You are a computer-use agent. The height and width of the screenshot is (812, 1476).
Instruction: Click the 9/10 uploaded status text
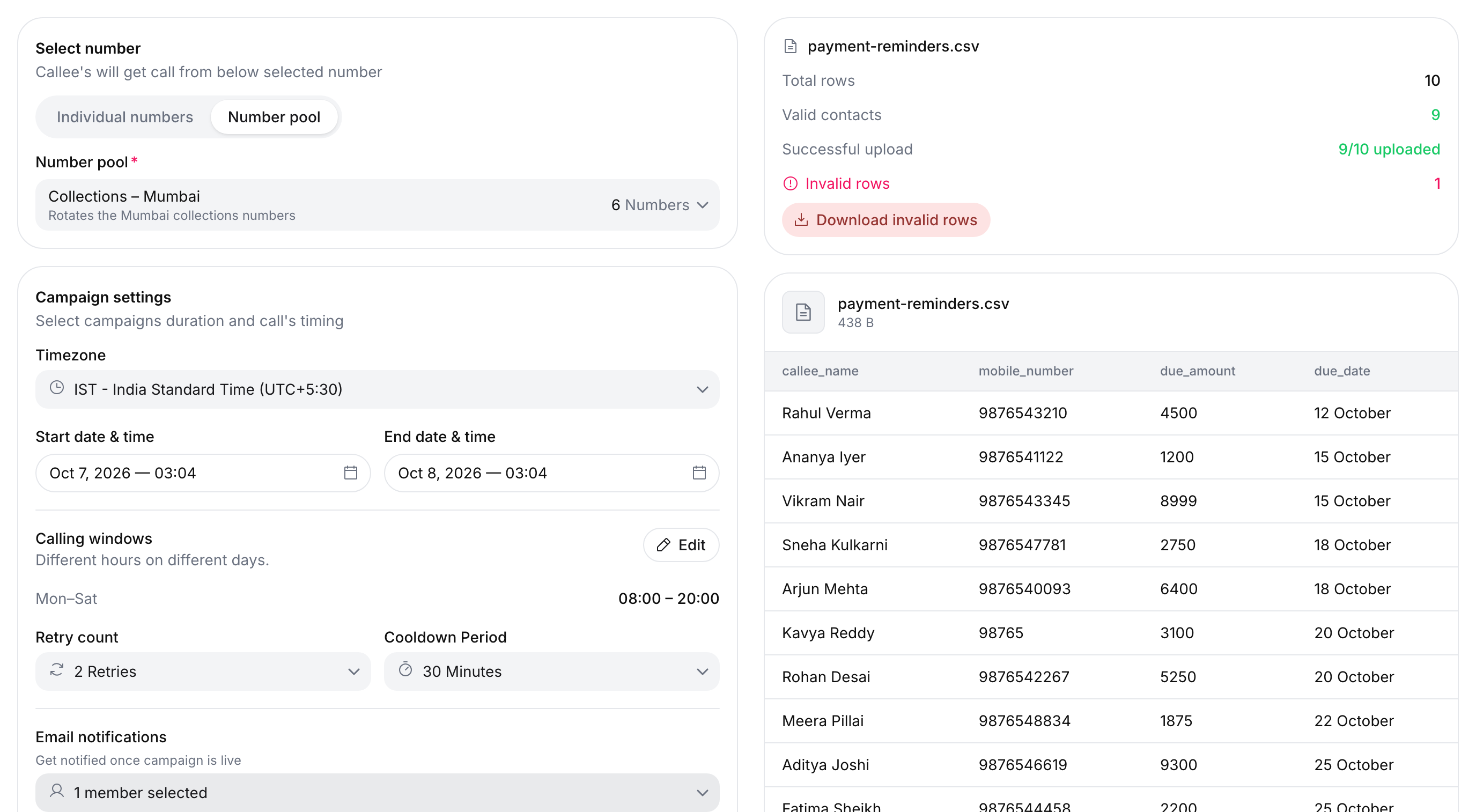(1389, 149)
